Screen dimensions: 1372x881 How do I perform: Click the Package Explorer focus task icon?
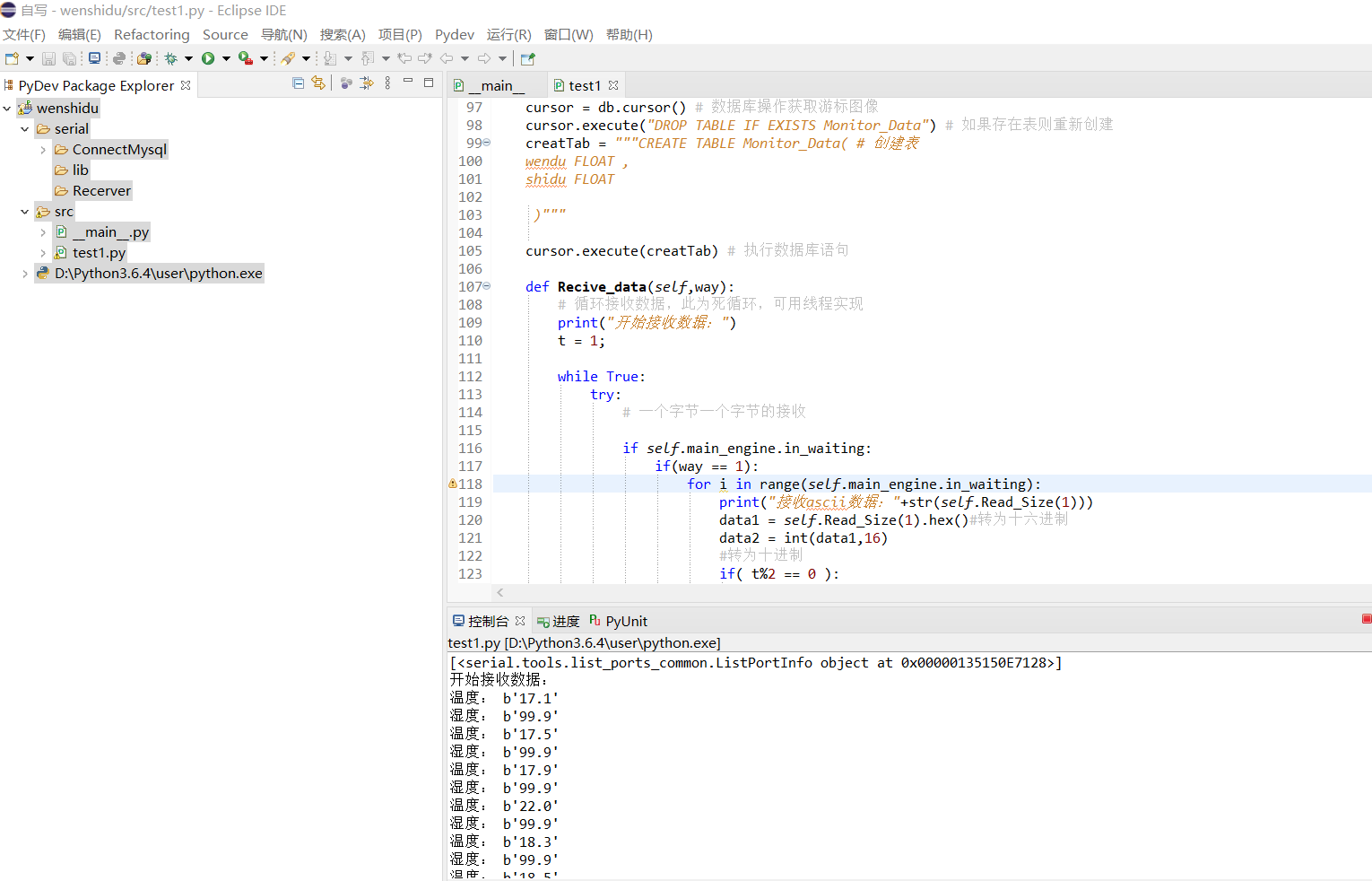point(367,83)
